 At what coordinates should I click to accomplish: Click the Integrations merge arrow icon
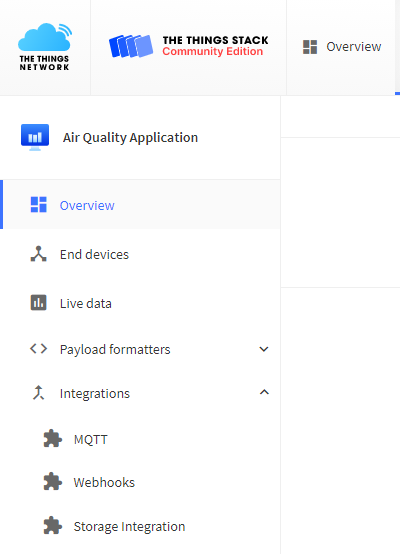(39, 393)
